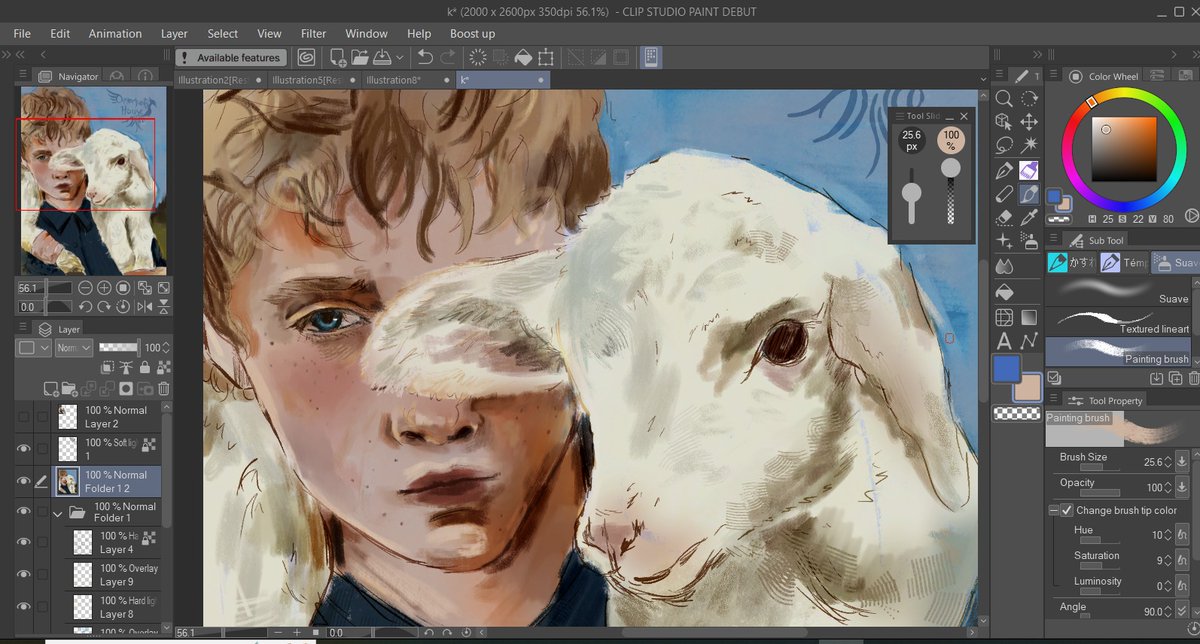The image size is (1200, 644).
Task: Open the Filter menu
Action: (x=313, y=33)
